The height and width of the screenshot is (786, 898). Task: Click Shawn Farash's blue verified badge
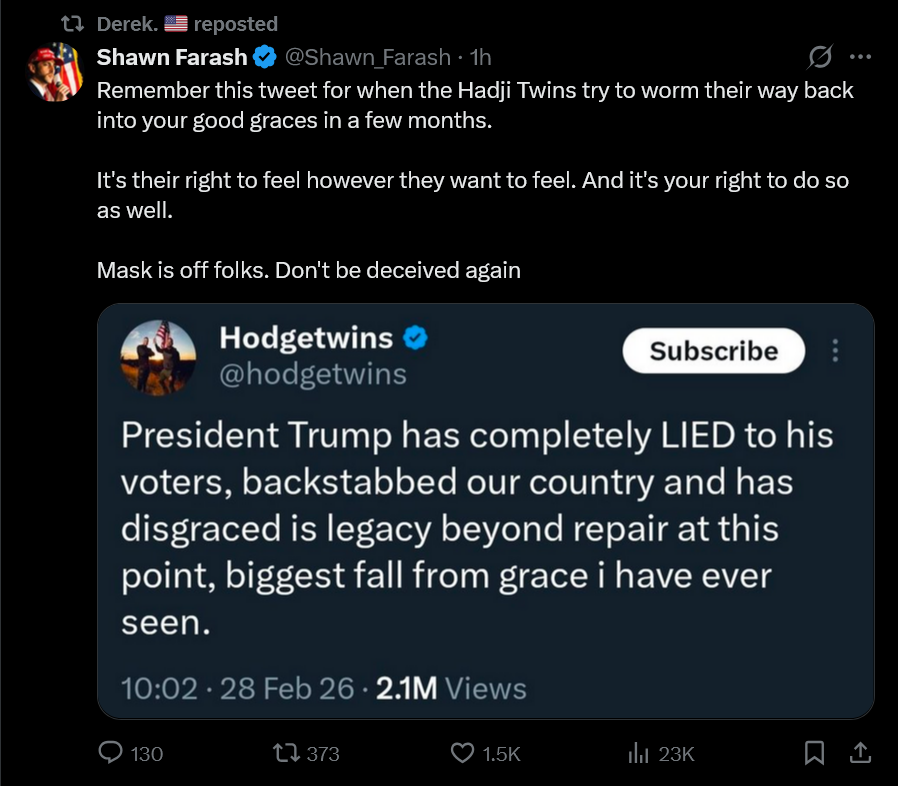[265, 57]
